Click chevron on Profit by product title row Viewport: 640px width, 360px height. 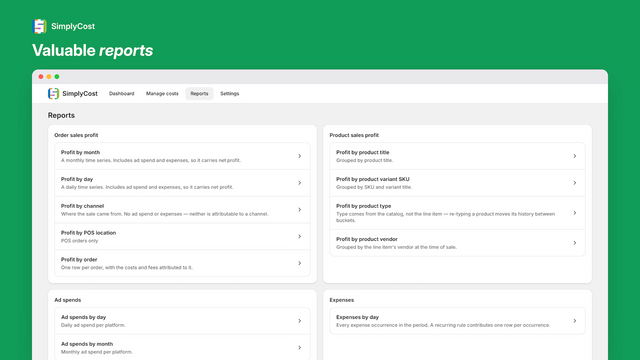click(x=575, y=156)
